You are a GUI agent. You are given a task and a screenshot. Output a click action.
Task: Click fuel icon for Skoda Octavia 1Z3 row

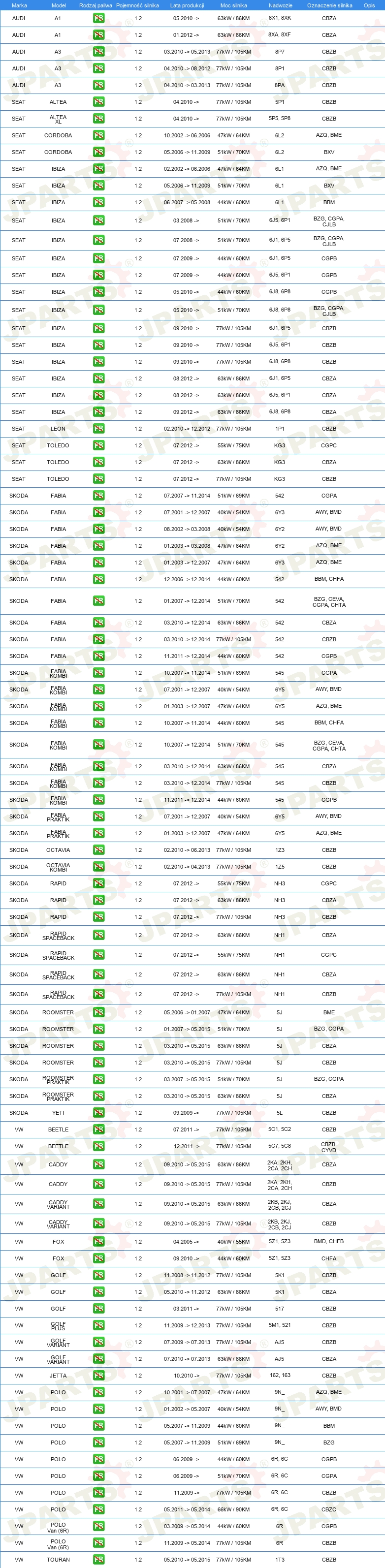[98, 850]
